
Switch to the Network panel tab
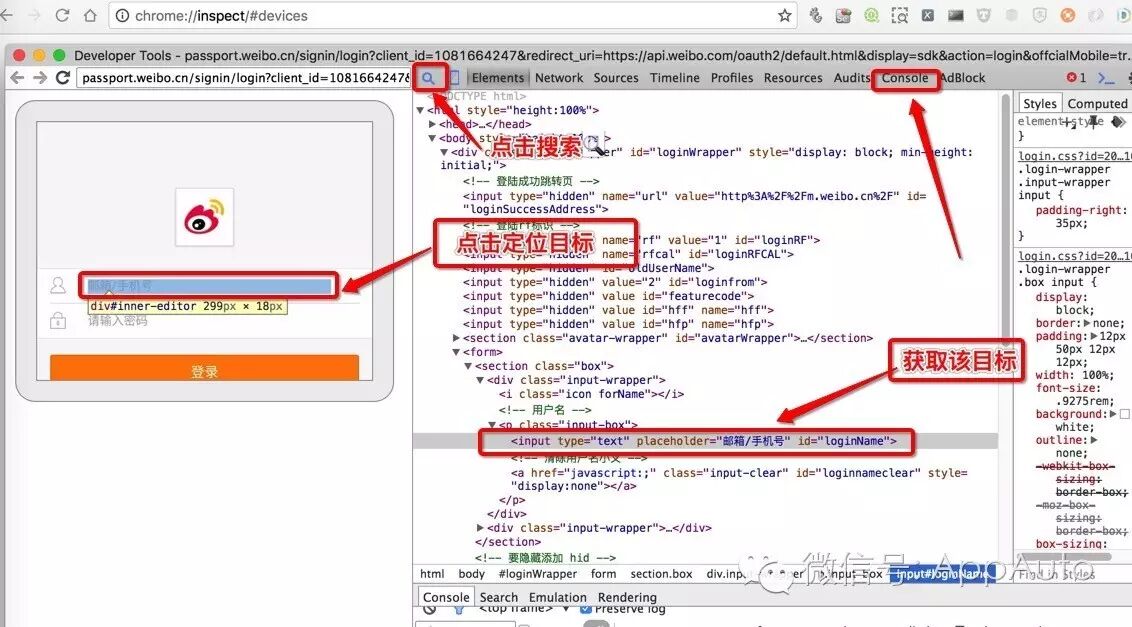[559, 78]
